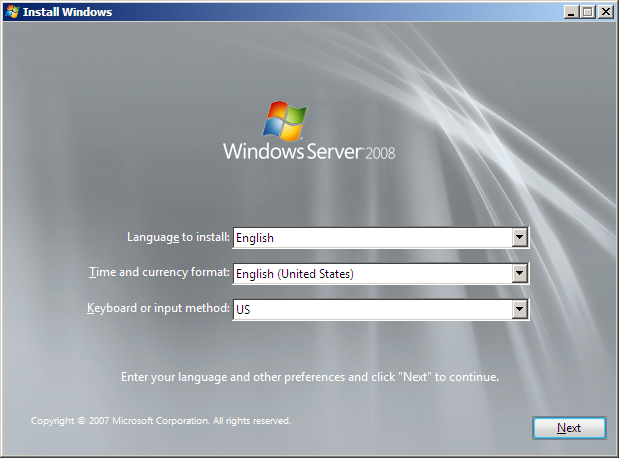
Task: Expand the Time and currency format arrow
Action: click(x=520, y=273)
